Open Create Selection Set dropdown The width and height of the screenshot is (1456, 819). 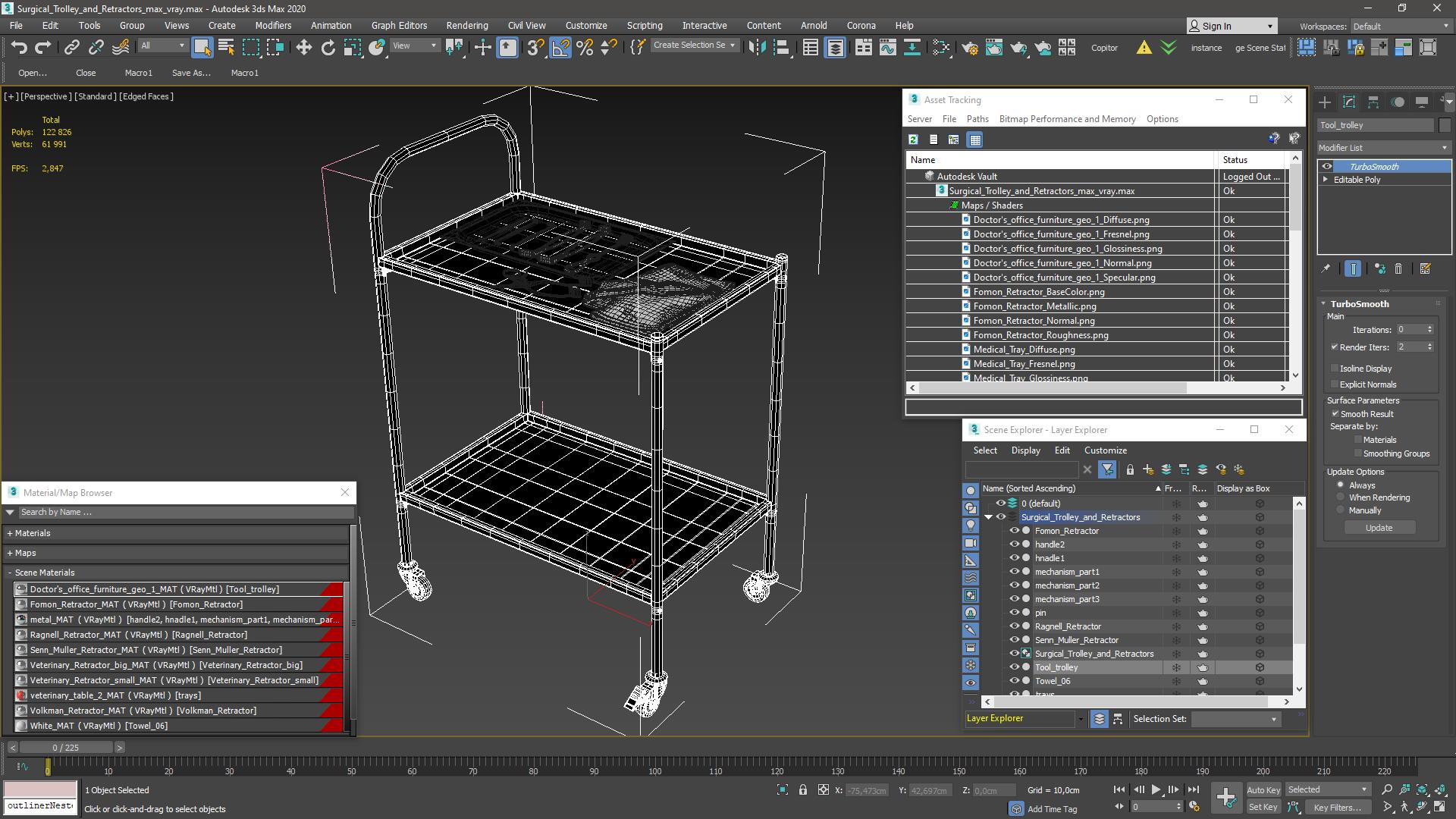694,45
